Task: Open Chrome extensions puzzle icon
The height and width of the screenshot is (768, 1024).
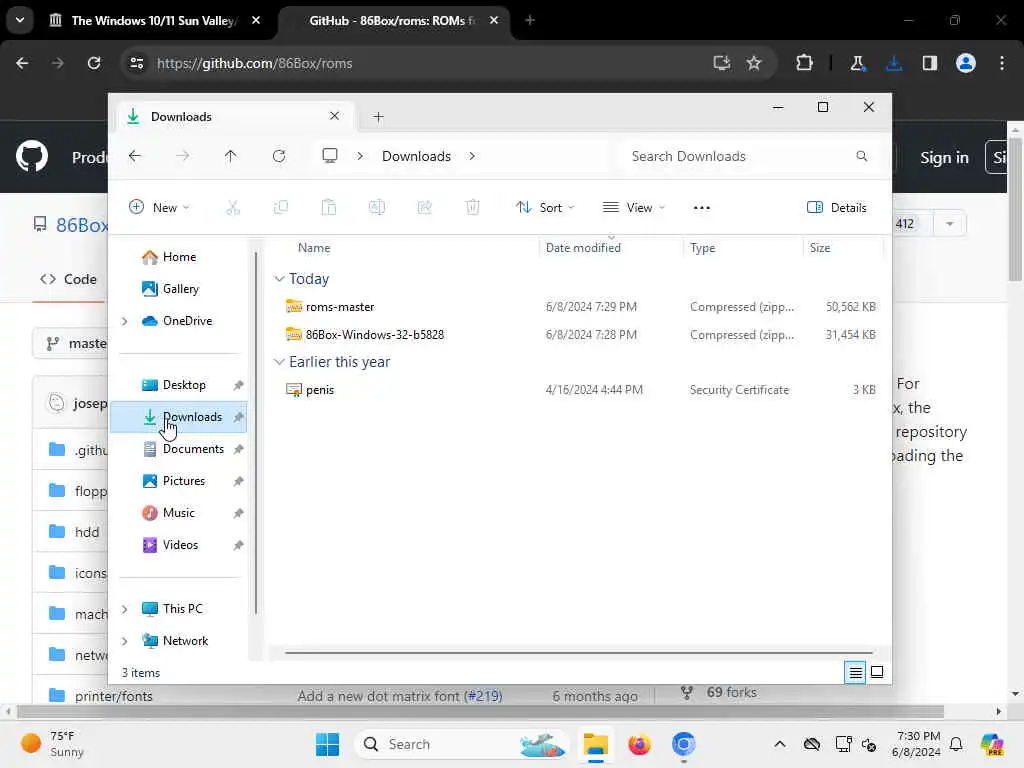Action: pos(805,63)
